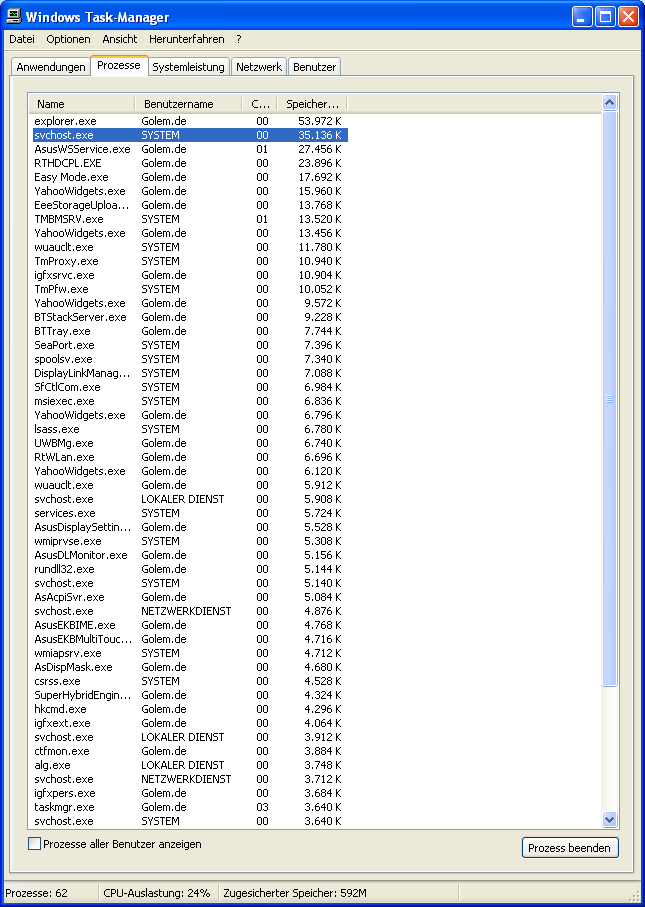This screenshot has width=645, height=907.
Task: Select the DisplayLinkManag... process
Action: pyautogui.click(x=190, y=373)
